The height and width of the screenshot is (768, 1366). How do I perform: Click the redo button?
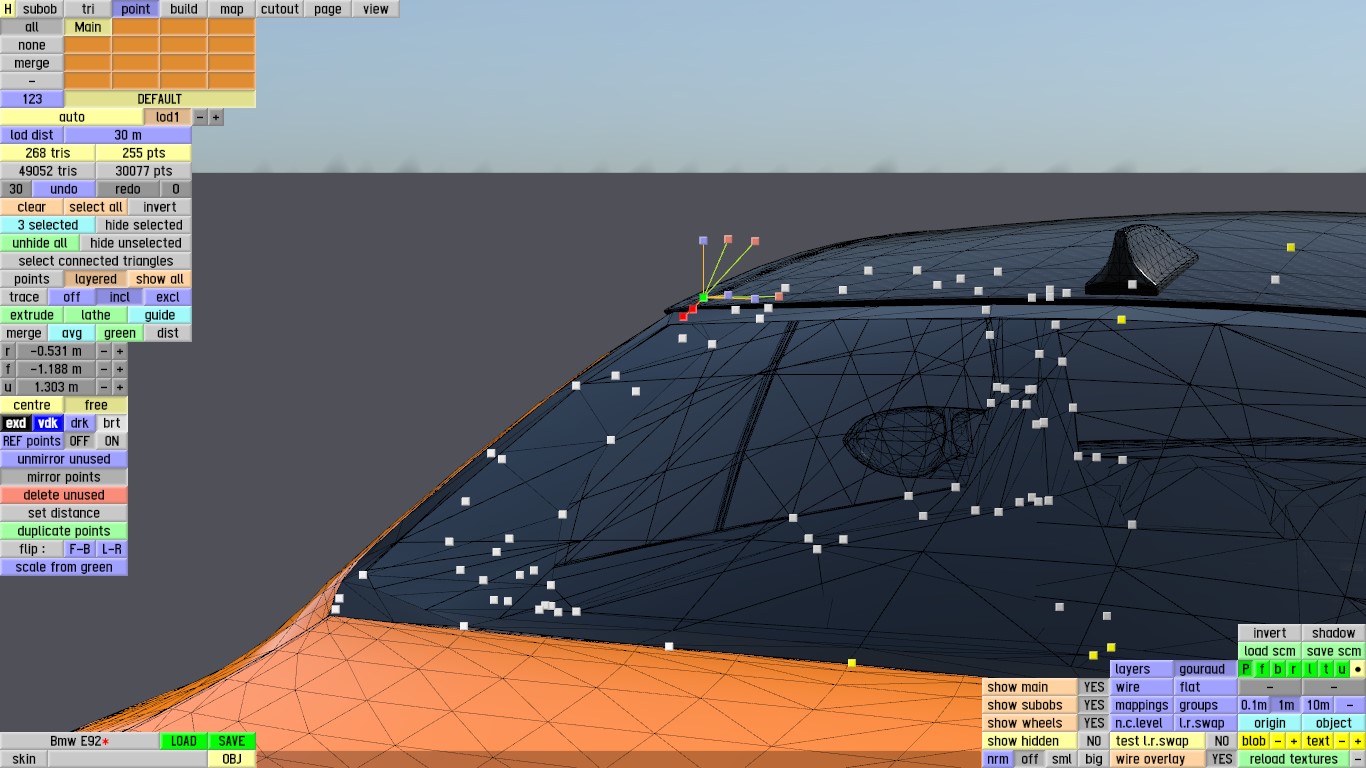(128, 189)
